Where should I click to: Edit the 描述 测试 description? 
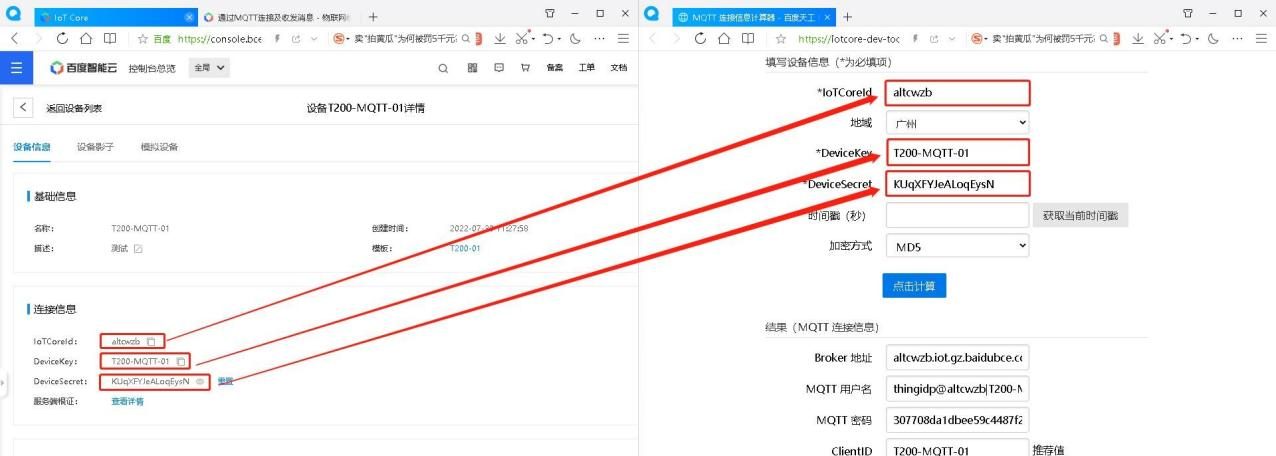pyautogui.click(x=138, y=248)
